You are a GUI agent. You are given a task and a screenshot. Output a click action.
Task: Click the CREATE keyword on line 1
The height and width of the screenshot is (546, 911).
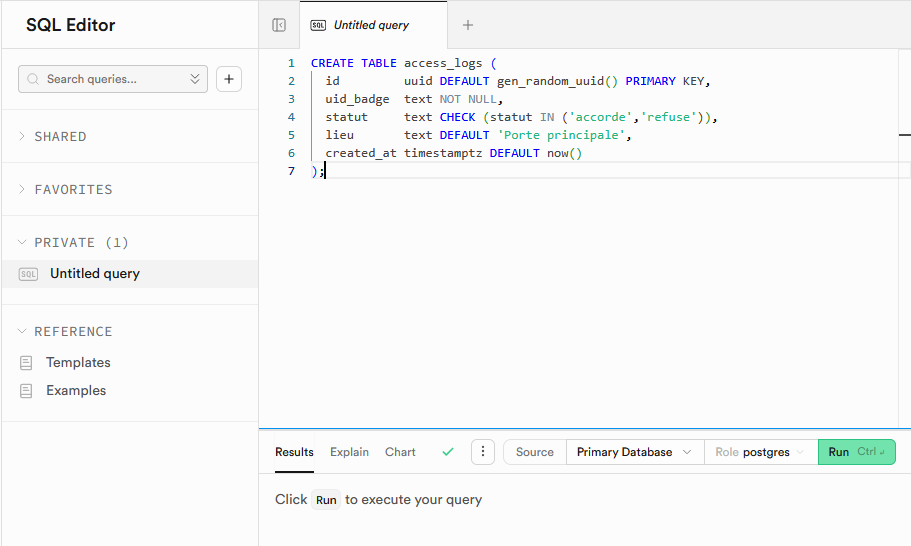click(332, 63)
